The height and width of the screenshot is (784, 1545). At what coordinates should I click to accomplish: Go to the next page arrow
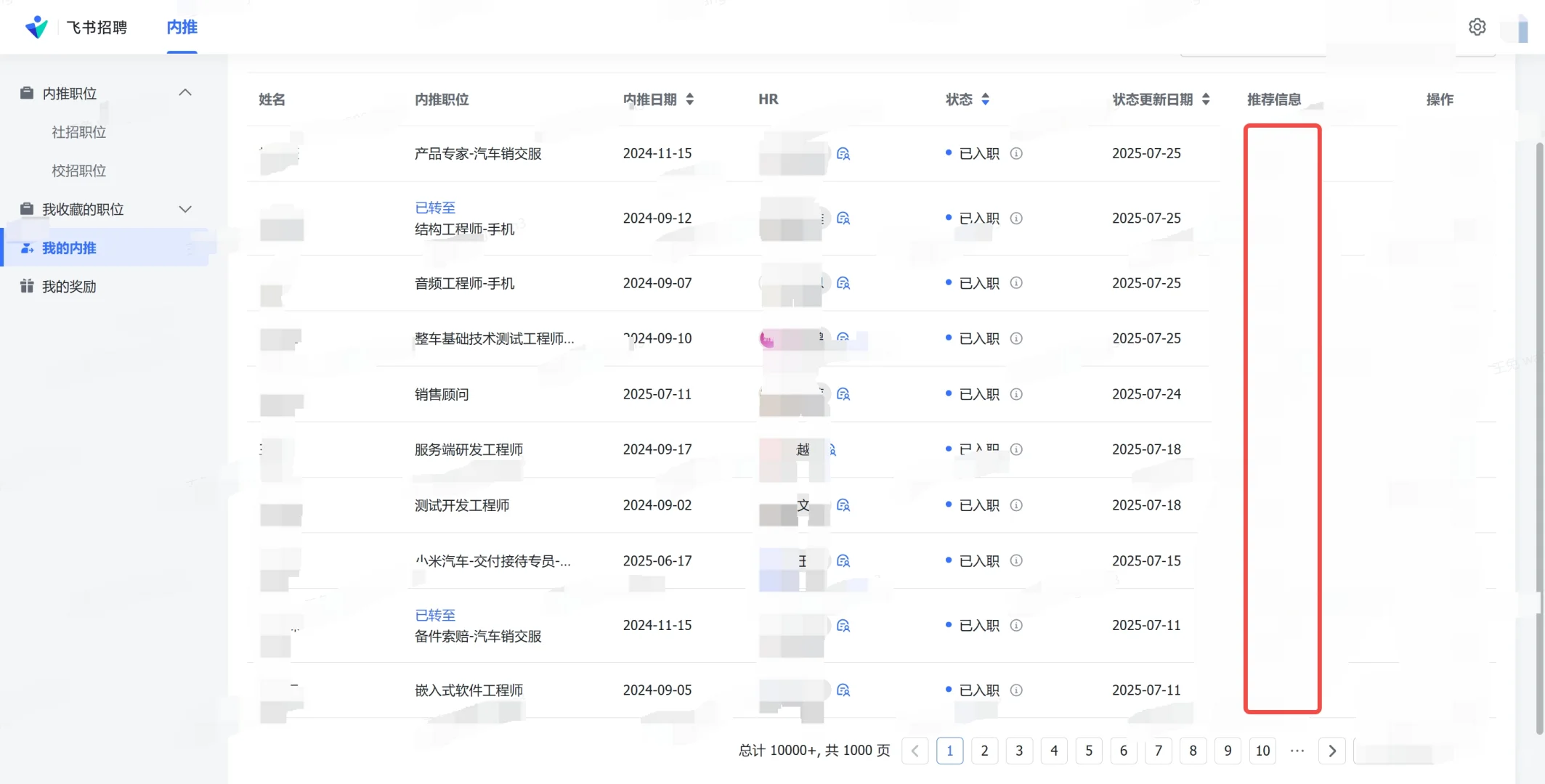coord(1332,751)
